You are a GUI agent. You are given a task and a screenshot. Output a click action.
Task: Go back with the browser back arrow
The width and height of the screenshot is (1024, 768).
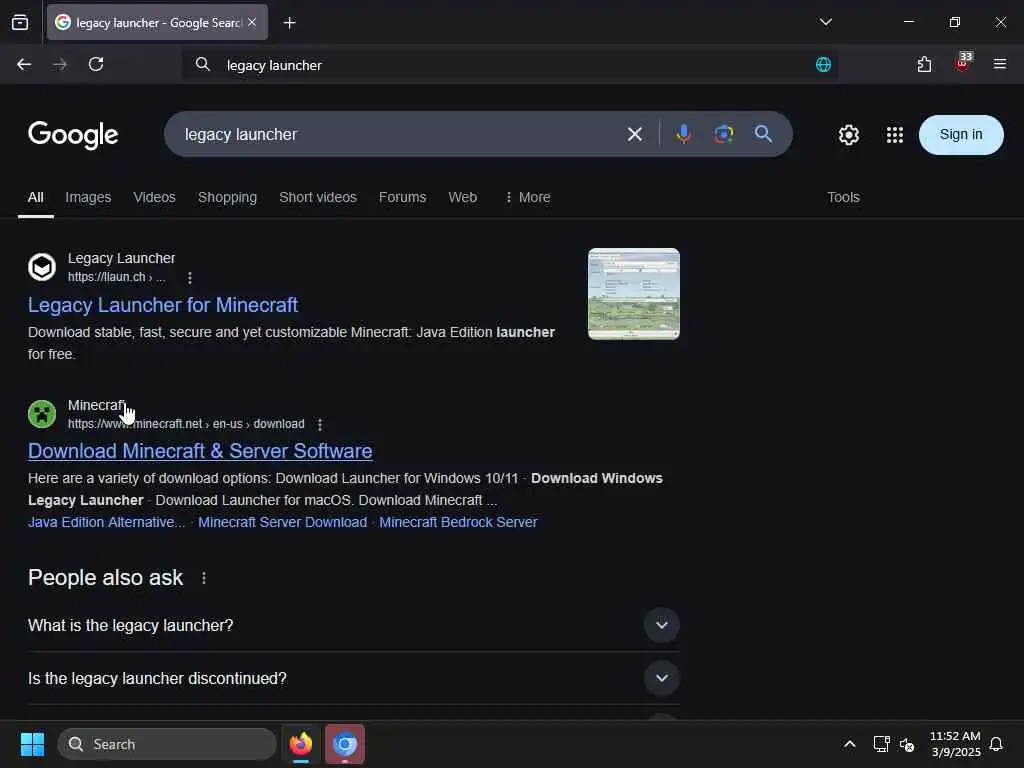coord(24,64)
